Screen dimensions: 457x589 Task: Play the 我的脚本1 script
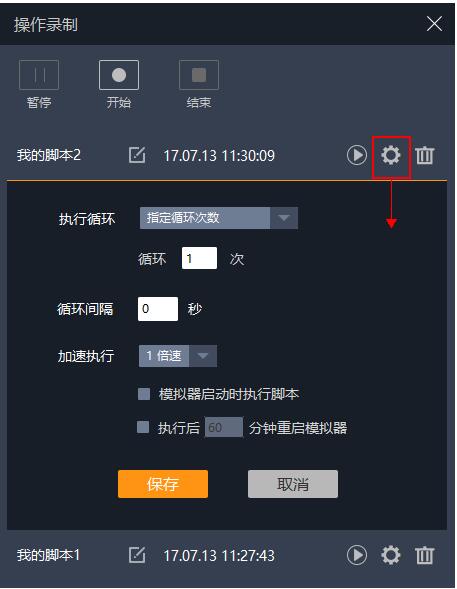[356, 555]
